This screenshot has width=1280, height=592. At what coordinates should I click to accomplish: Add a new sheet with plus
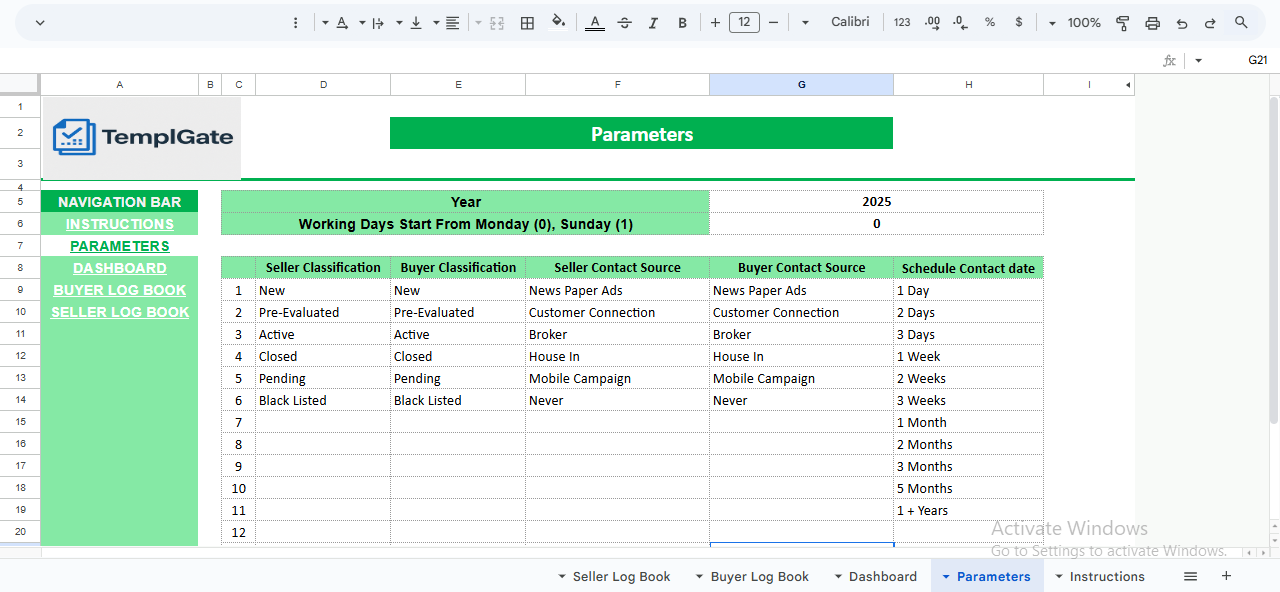point(1226,576)
